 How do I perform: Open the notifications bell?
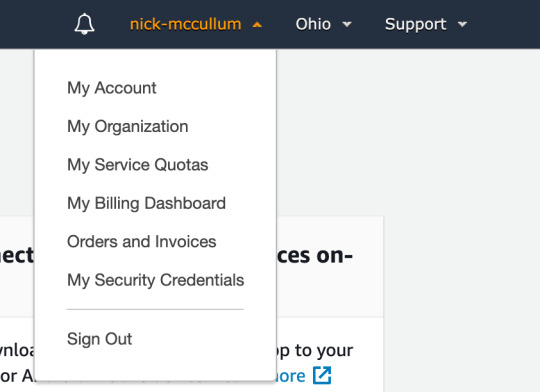(x=84, y=24)
